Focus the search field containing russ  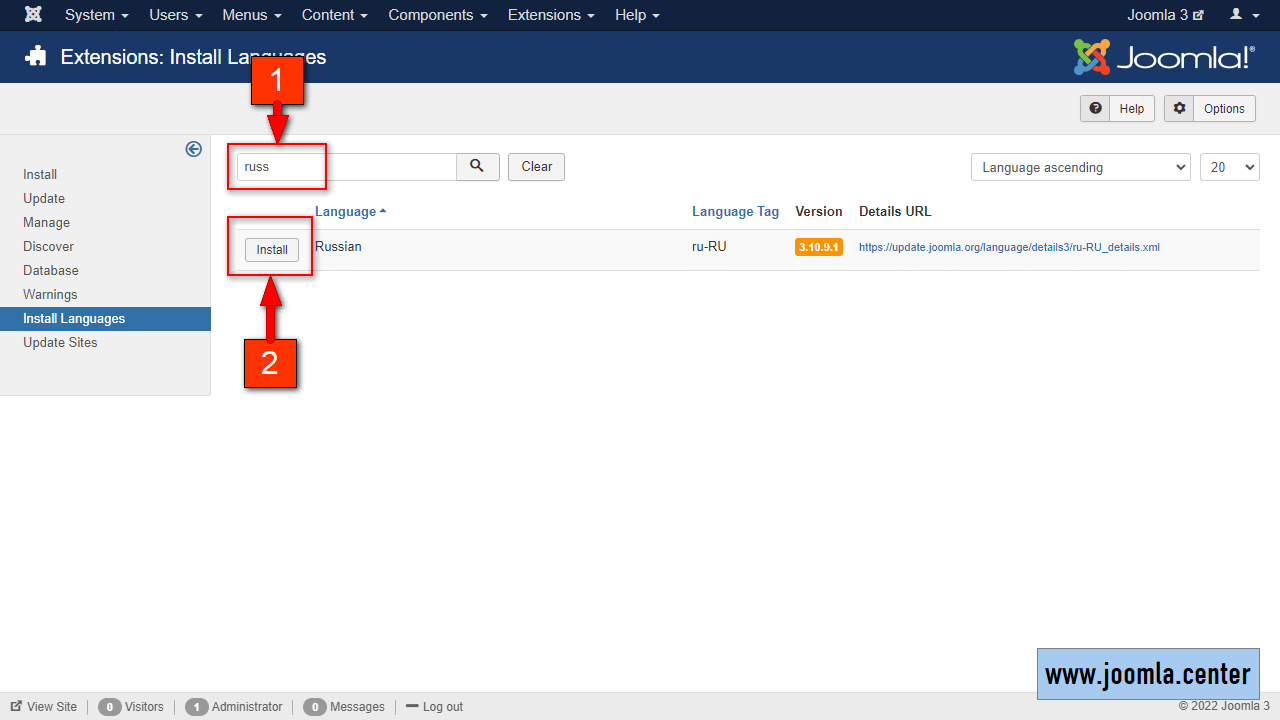pos(346,167)
